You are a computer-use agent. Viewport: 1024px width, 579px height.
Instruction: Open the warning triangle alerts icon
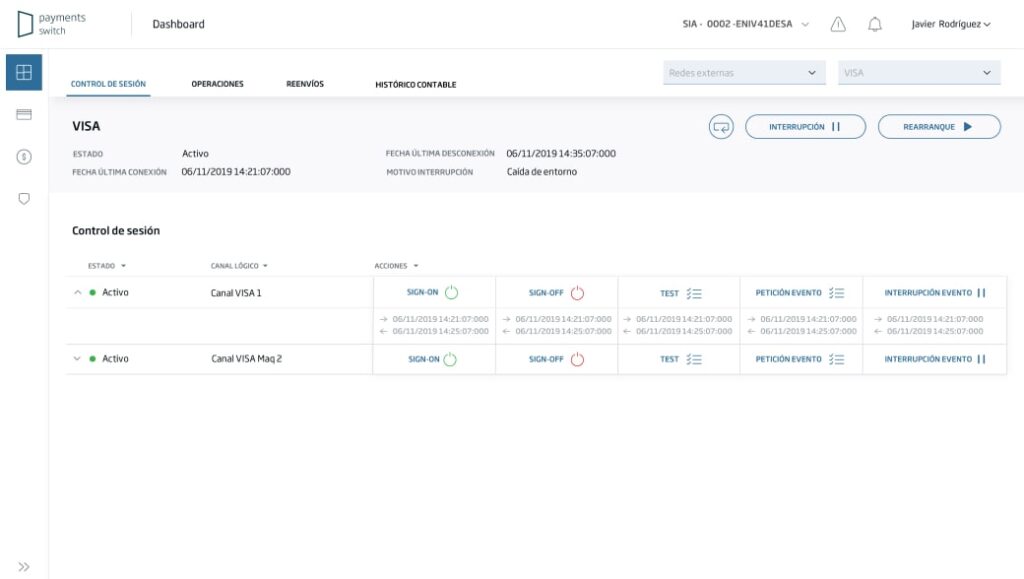click(838, 24)
